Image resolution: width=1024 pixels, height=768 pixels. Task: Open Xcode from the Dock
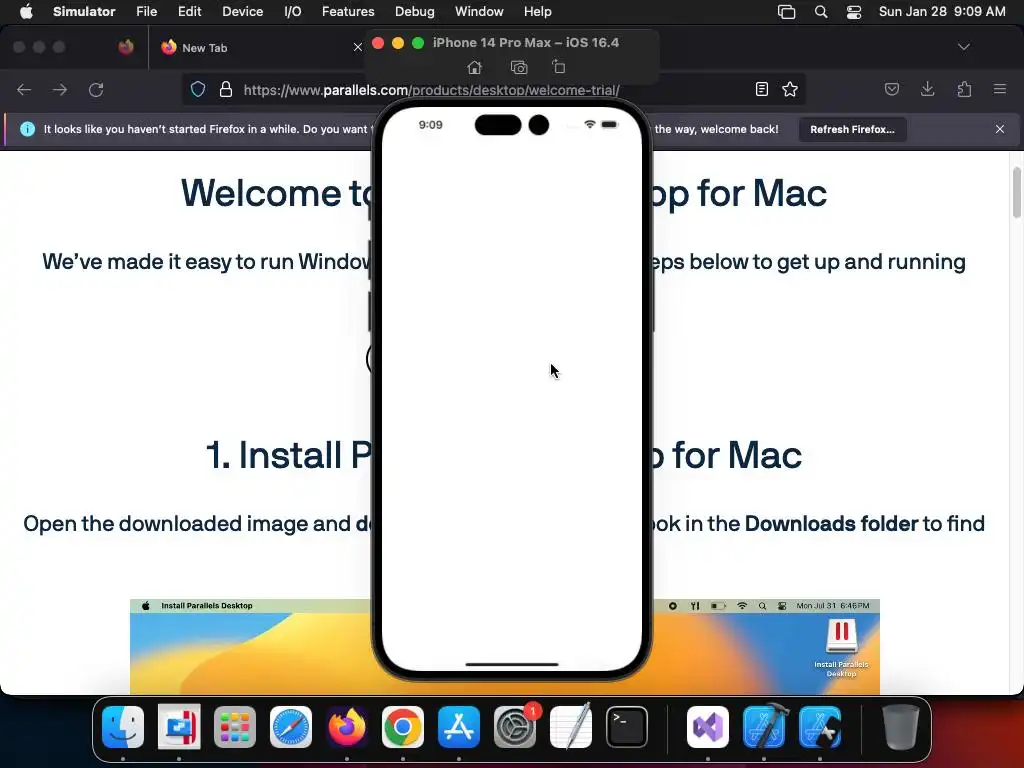pos(764,727)
